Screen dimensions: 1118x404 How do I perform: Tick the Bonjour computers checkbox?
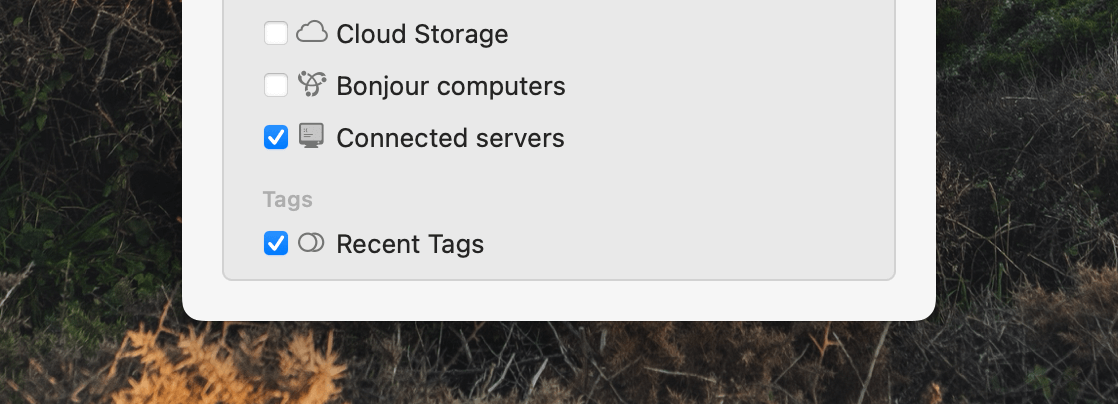(x=276, y=86)
